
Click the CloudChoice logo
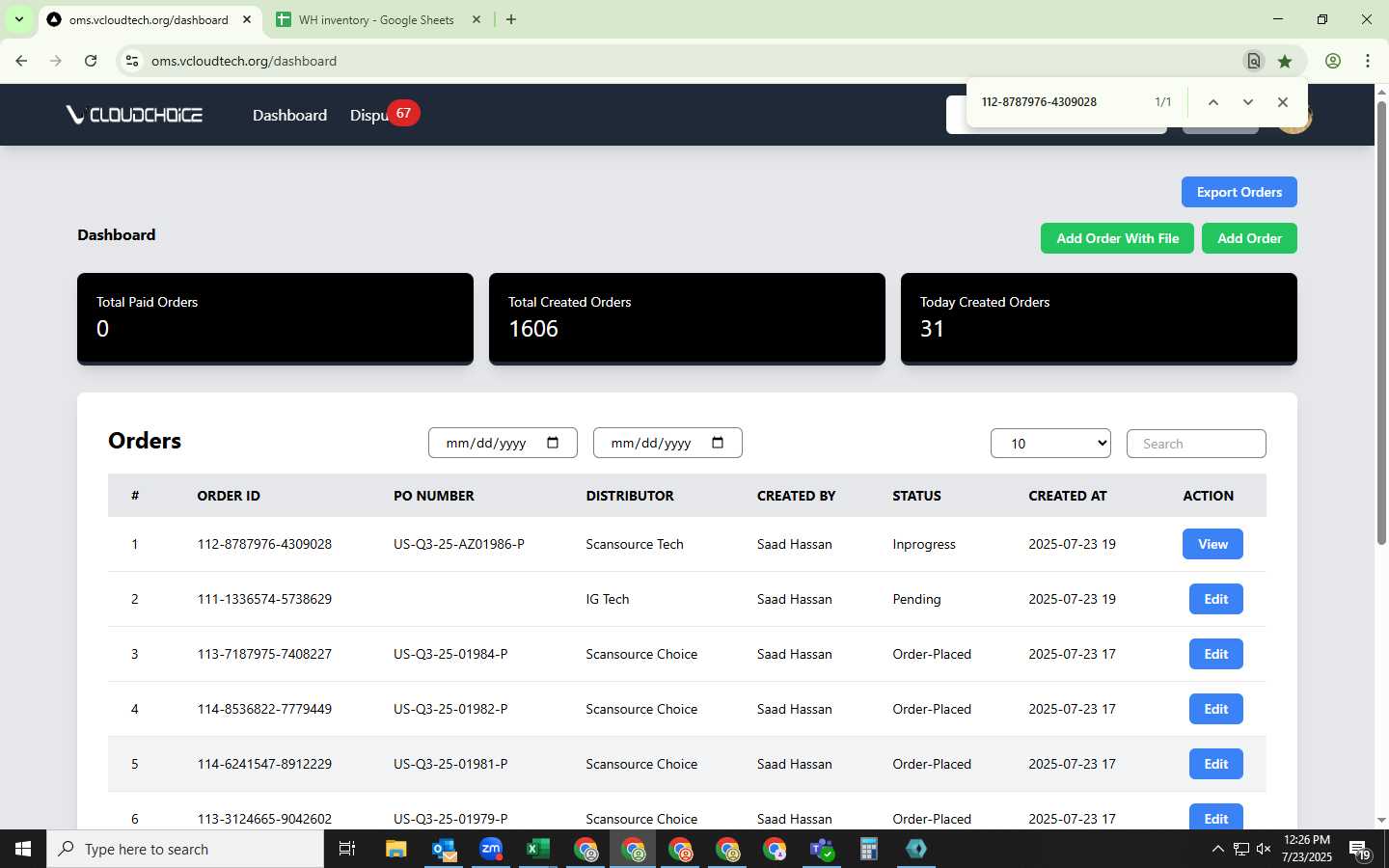click(134, 115)
